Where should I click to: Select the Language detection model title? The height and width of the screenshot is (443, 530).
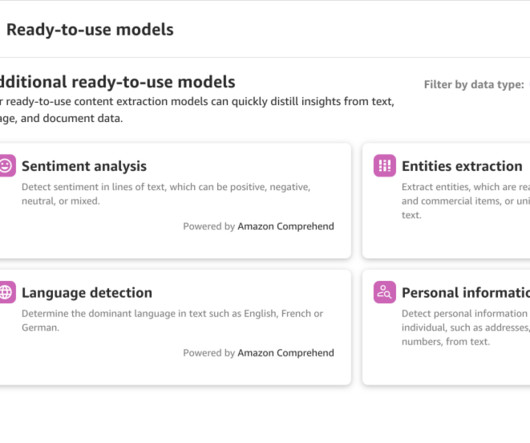[87, 293]
